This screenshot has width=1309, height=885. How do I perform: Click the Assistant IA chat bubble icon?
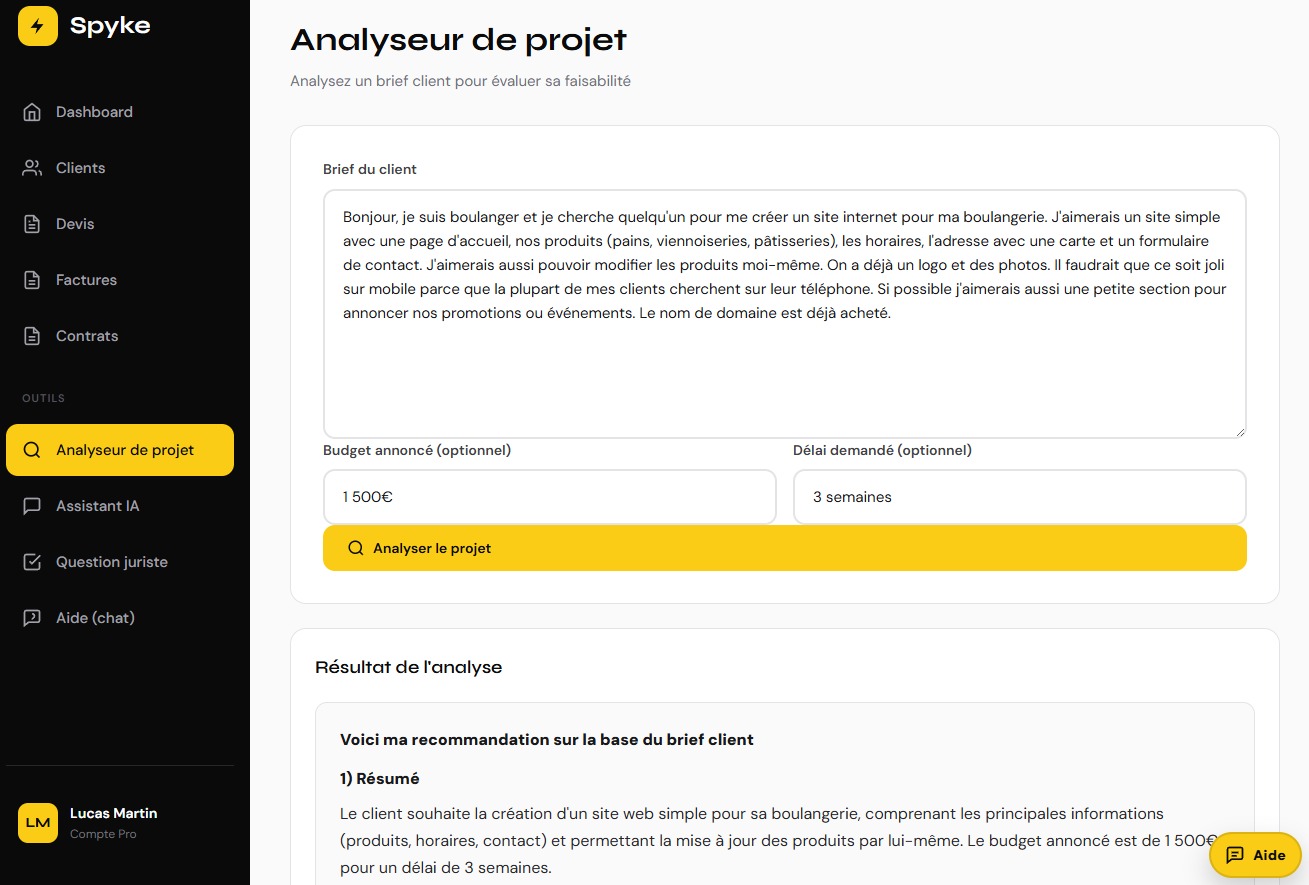coord(32,506)
